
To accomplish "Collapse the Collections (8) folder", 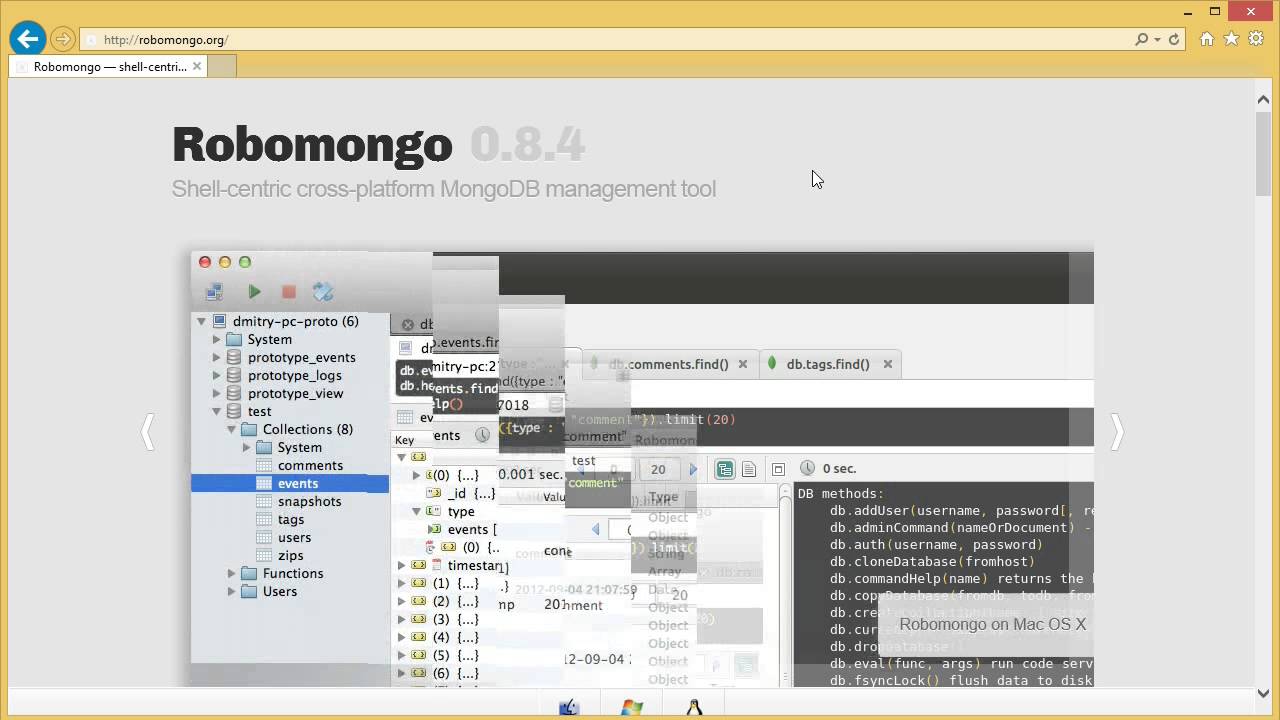I will pyautogui.click(x=231, y=430).
